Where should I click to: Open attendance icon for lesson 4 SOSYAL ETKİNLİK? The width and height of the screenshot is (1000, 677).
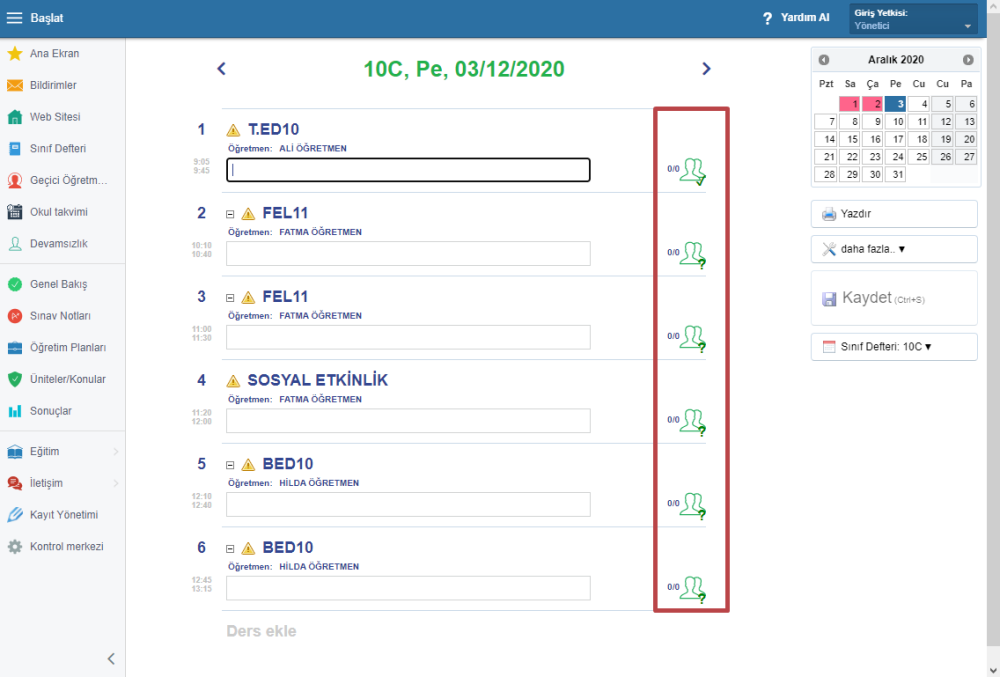click(692, 421)
